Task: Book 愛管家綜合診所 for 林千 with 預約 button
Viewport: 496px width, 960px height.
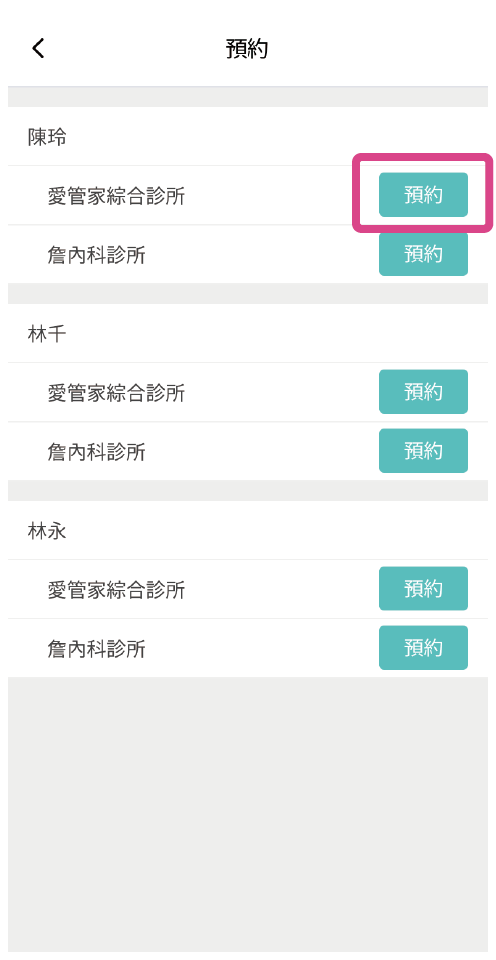Action: [x=423, y=392]
